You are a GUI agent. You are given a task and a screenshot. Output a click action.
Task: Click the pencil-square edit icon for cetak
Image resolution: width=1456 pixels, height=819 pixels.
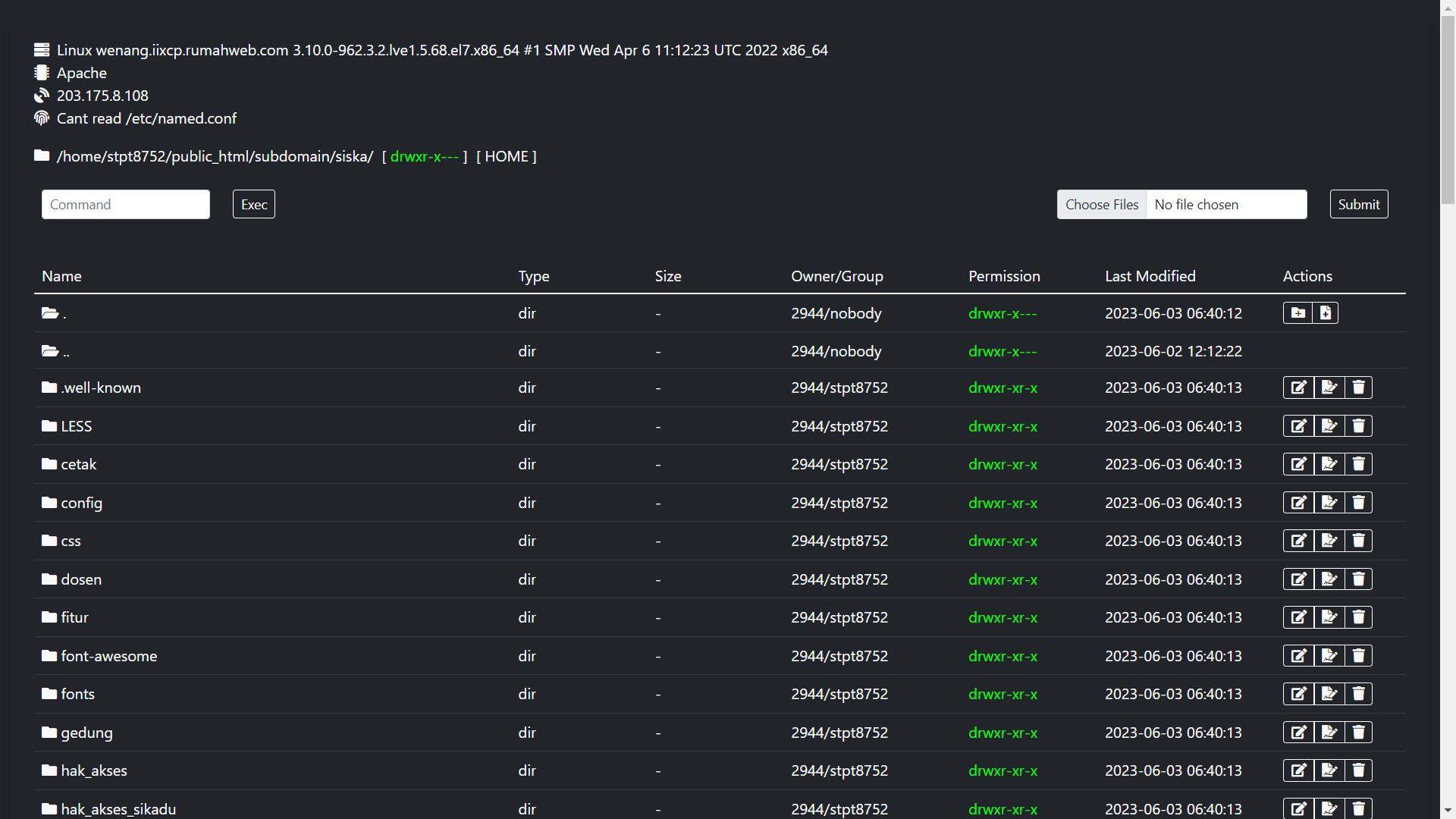tap(1298, 464)
